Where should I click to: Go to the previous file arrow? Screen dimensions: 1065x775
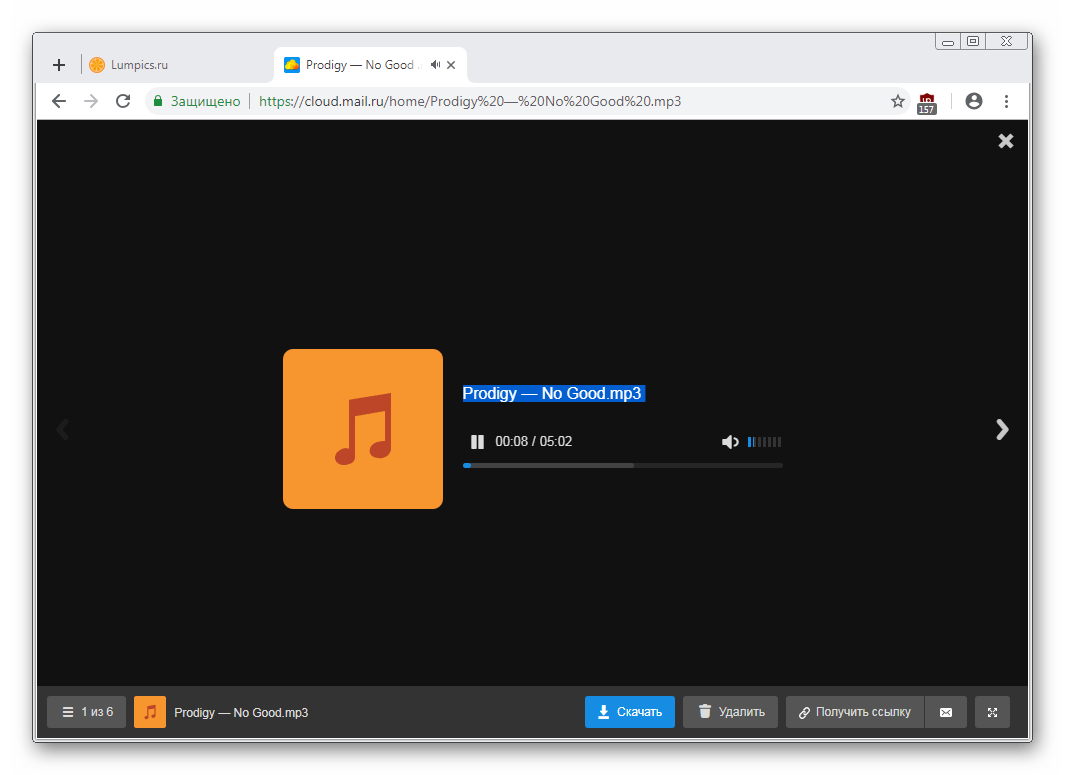(63, 430)
